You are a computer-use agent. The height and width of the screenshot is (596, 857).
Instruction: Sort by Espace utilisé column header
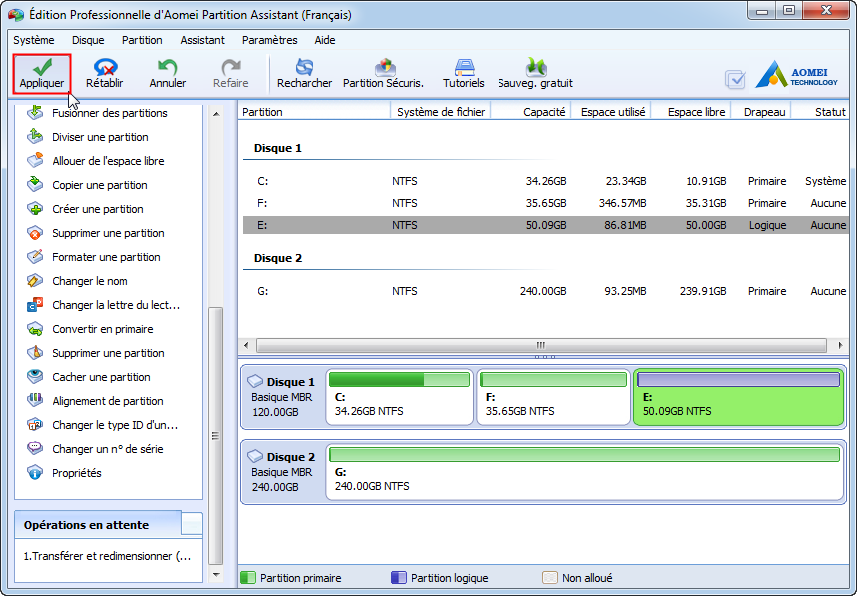(611, 112)
